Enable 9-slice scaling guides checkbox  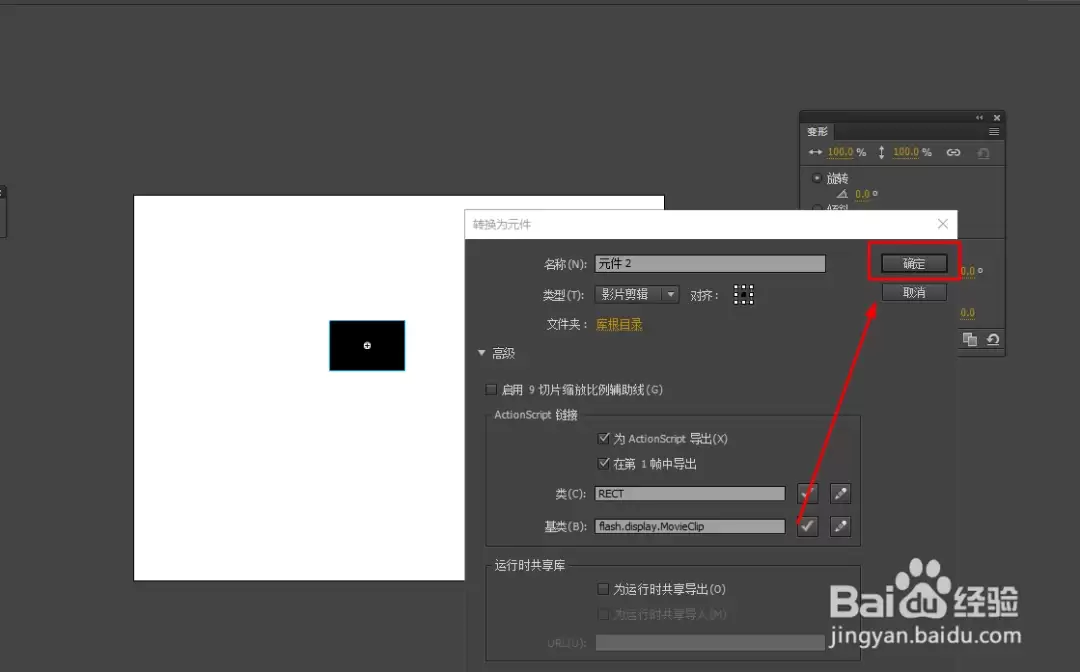click(x=491, y=390)
